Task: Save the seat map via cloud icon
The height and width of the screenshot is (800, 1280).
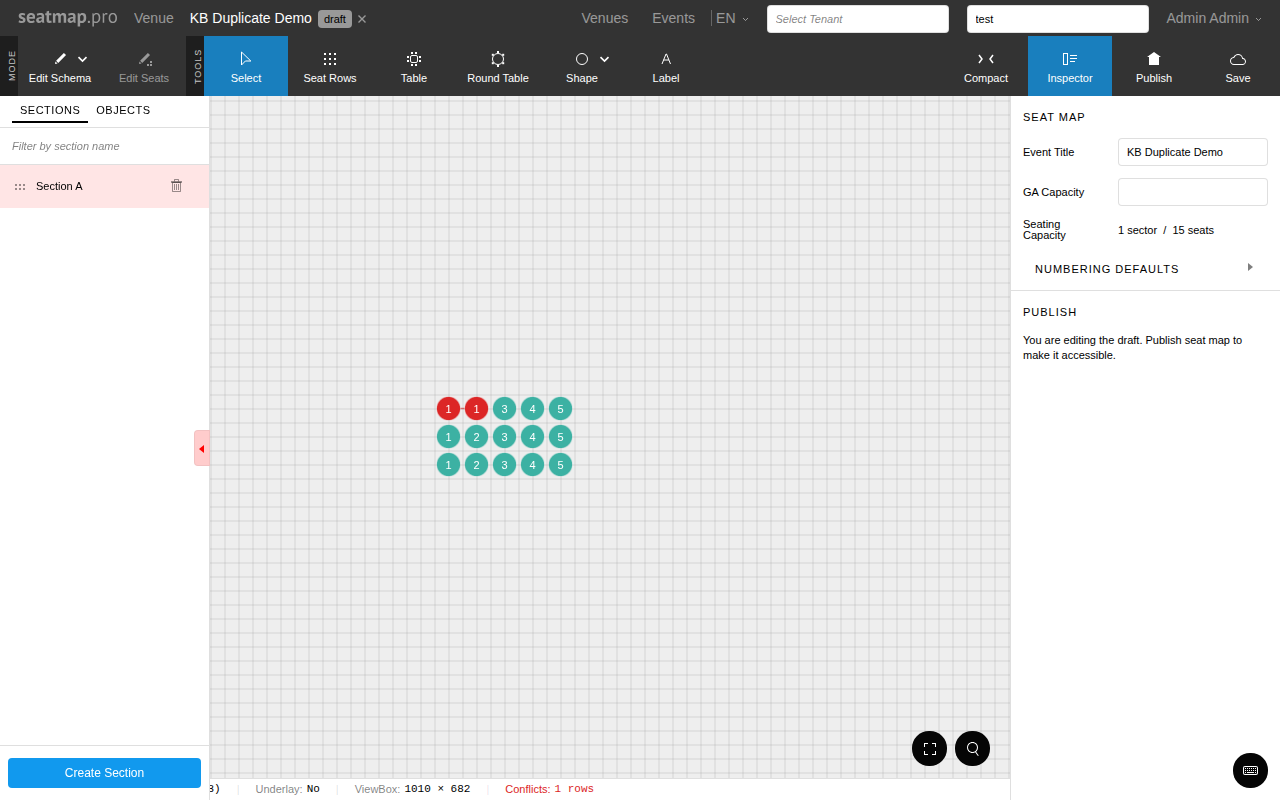Action: 1238,66
